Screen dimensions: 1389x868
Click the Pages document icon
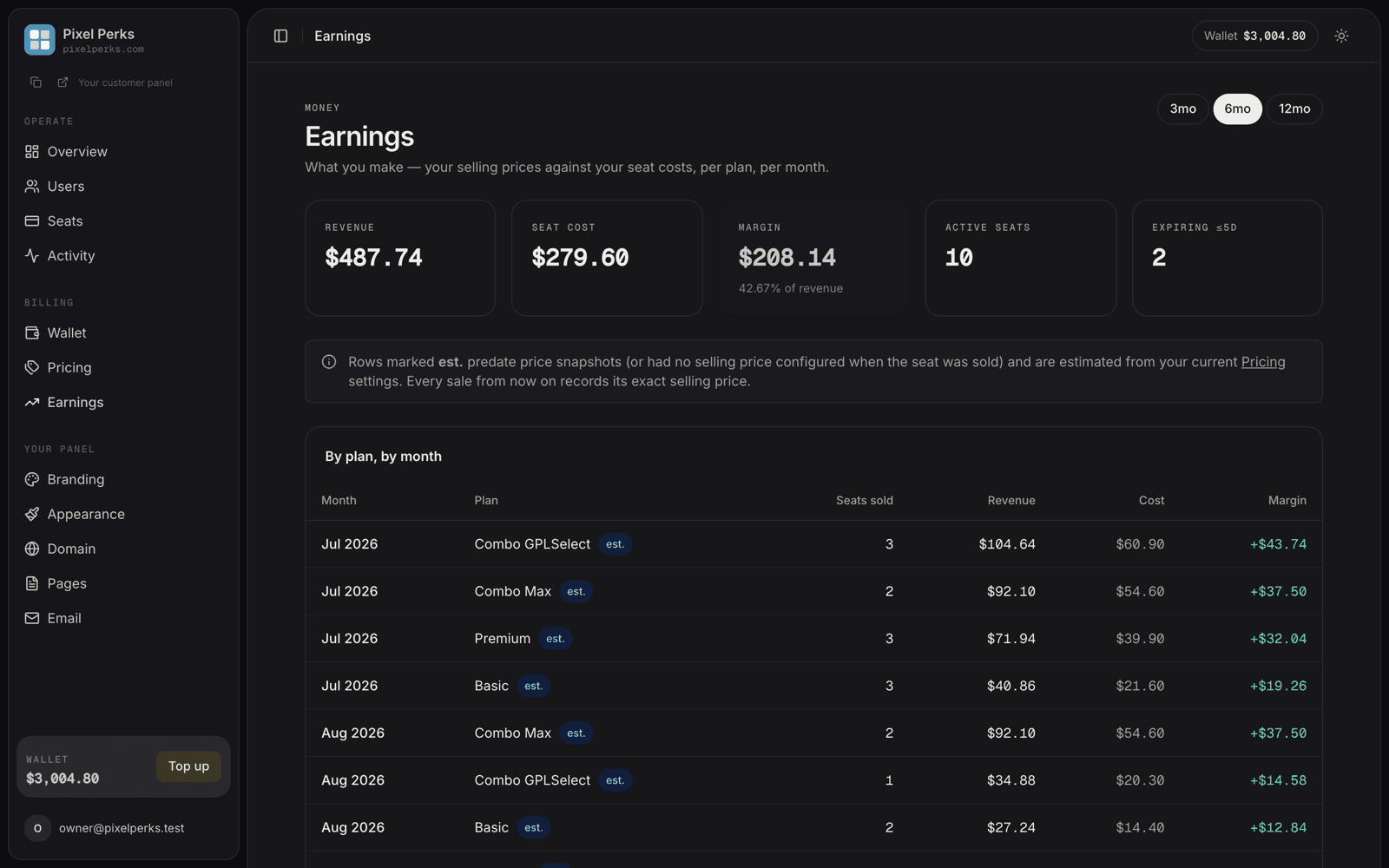[32, 583]
